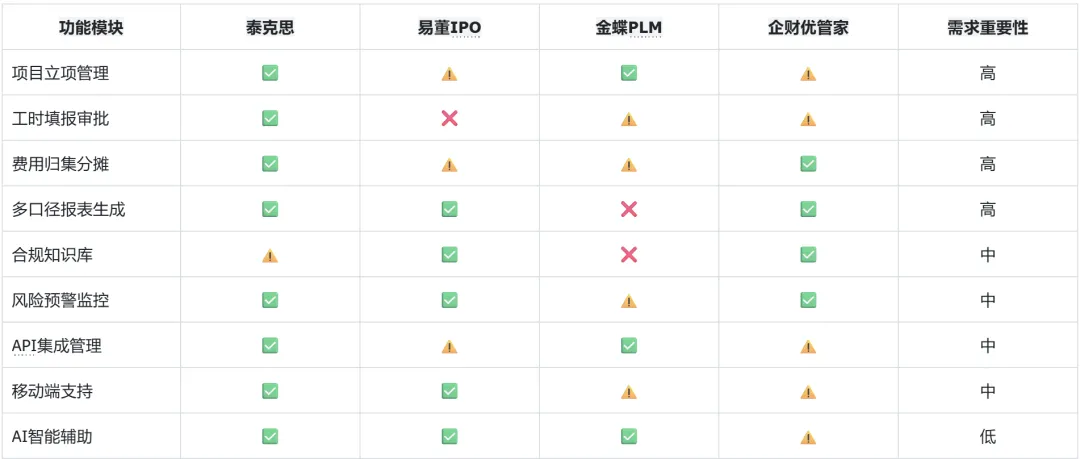Select the 泰克思 column header
The height and width of the screenshot is (459, 1080).
270,28
